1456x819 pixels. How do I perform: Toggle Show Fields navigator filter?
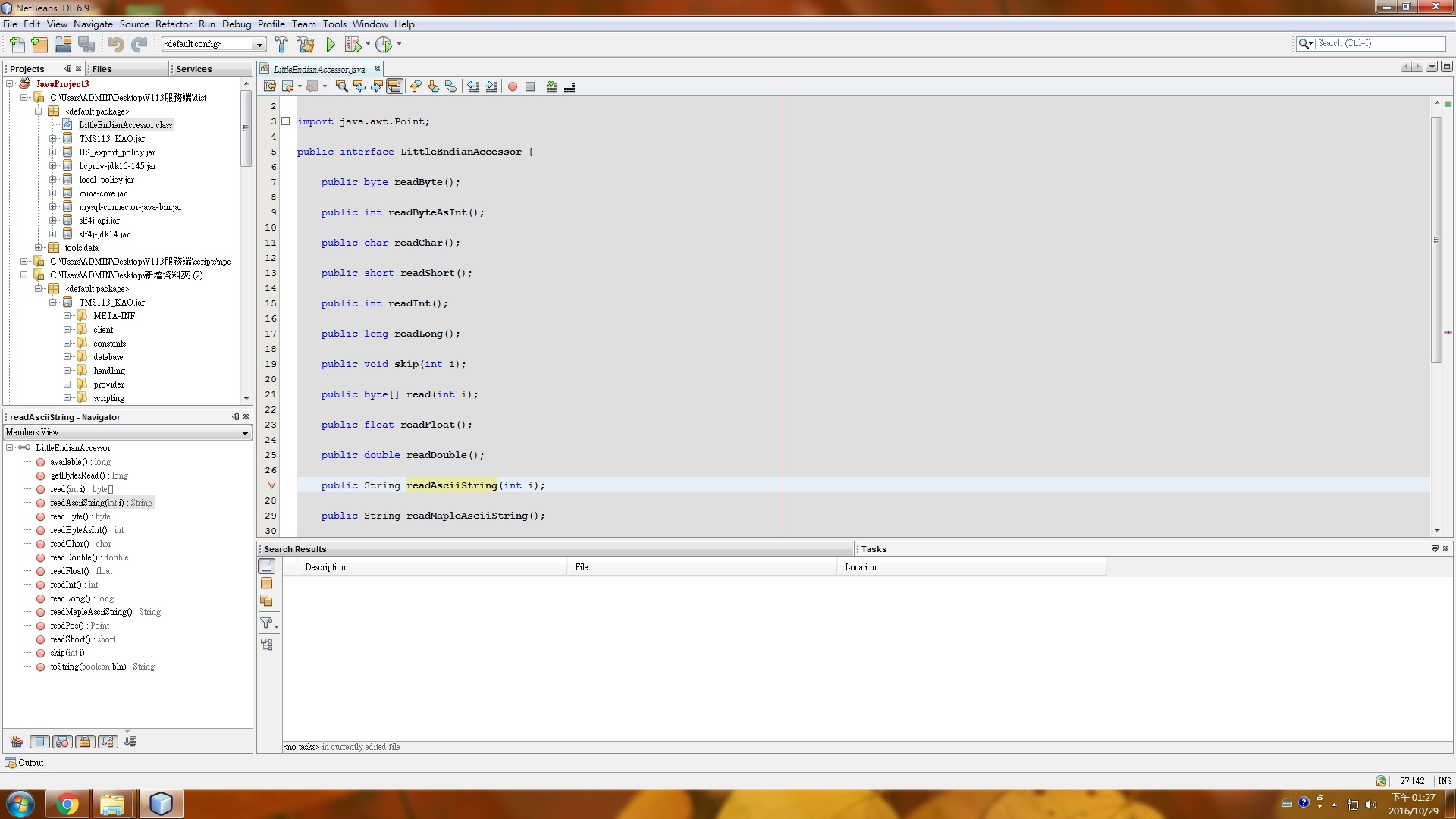tap(39, 742)
